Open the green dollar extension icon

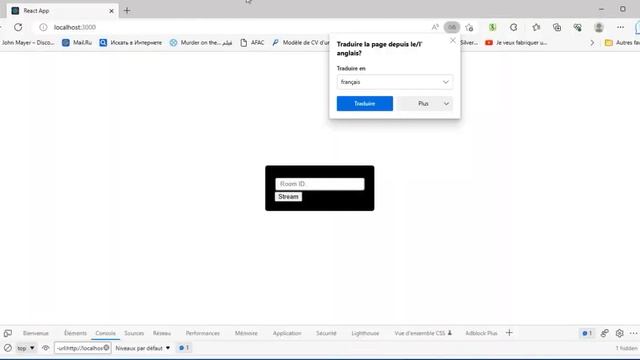492,27
